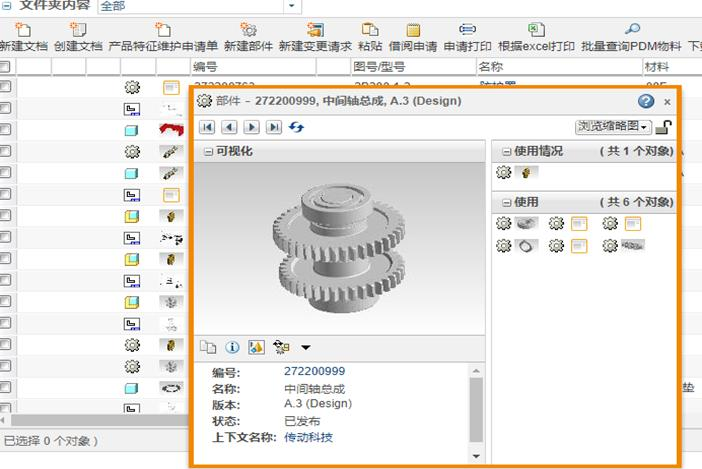Click the 新建部件 gear icon
702x469 pixels.
tap(248, 30)
